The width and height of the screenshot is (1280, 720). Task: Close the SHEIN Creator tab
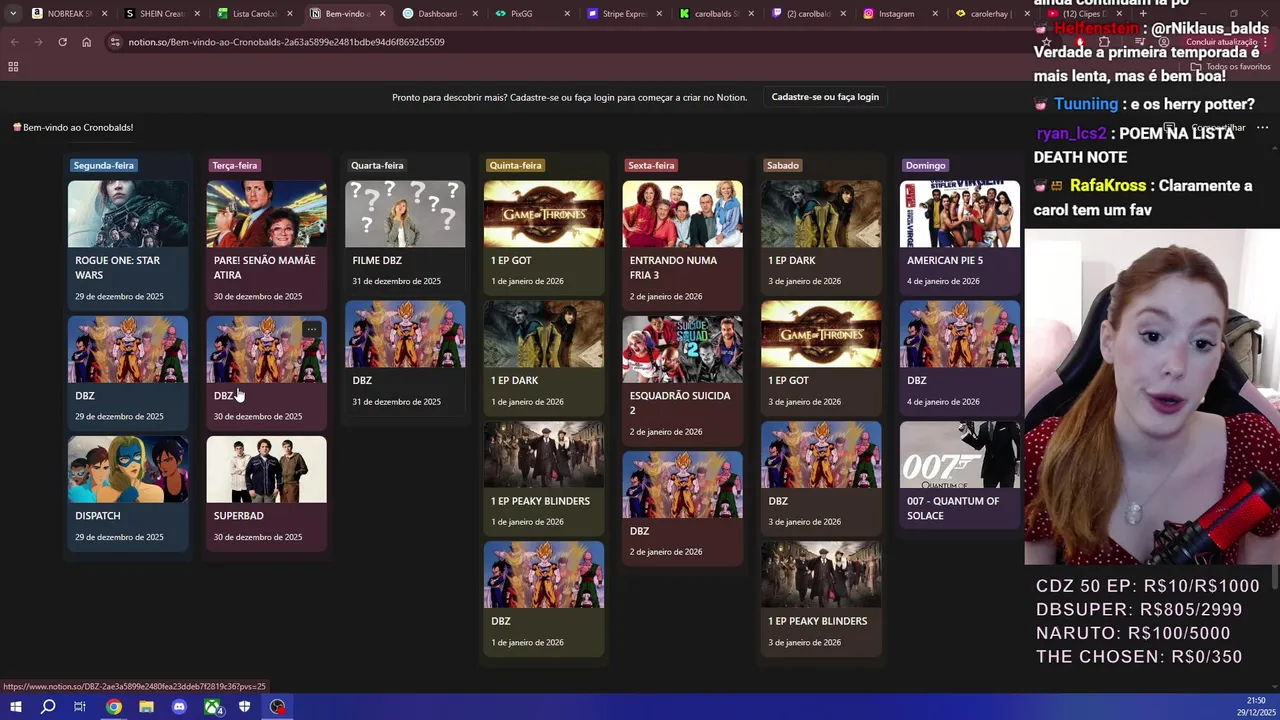click(197, 14)
